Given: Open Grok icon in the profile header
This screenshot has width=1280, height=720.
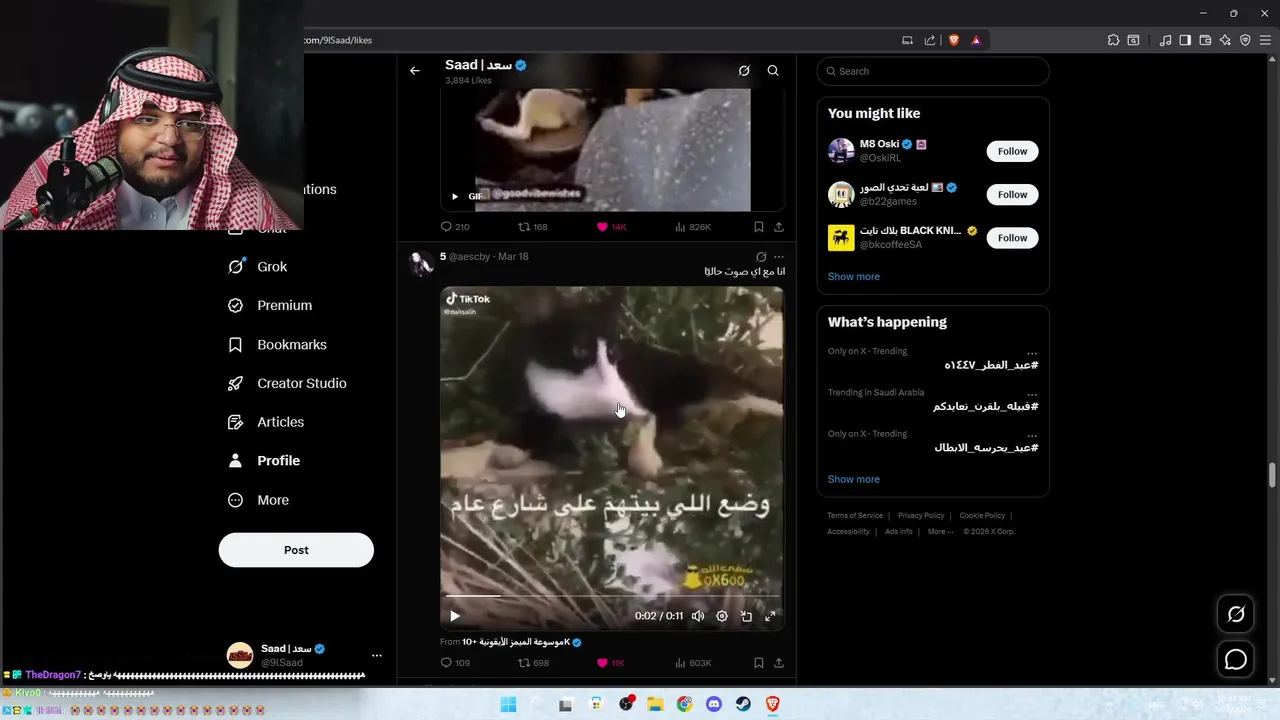Looking at the screenshot, I should coord(744,71).
